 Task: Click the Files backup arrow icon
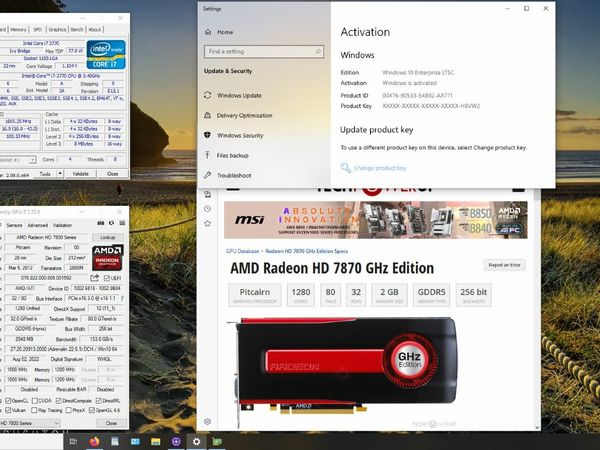(207, 155)
